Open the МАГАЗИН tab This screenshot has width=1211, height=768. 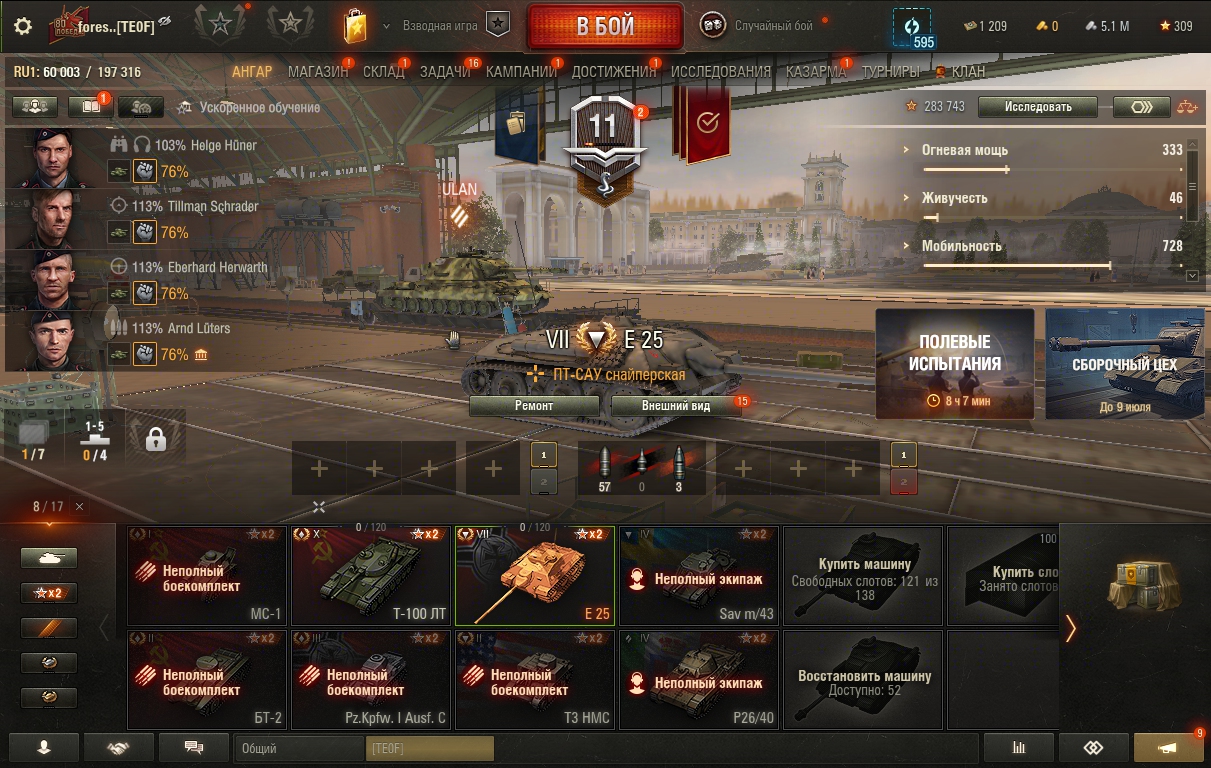coord(318,72)
